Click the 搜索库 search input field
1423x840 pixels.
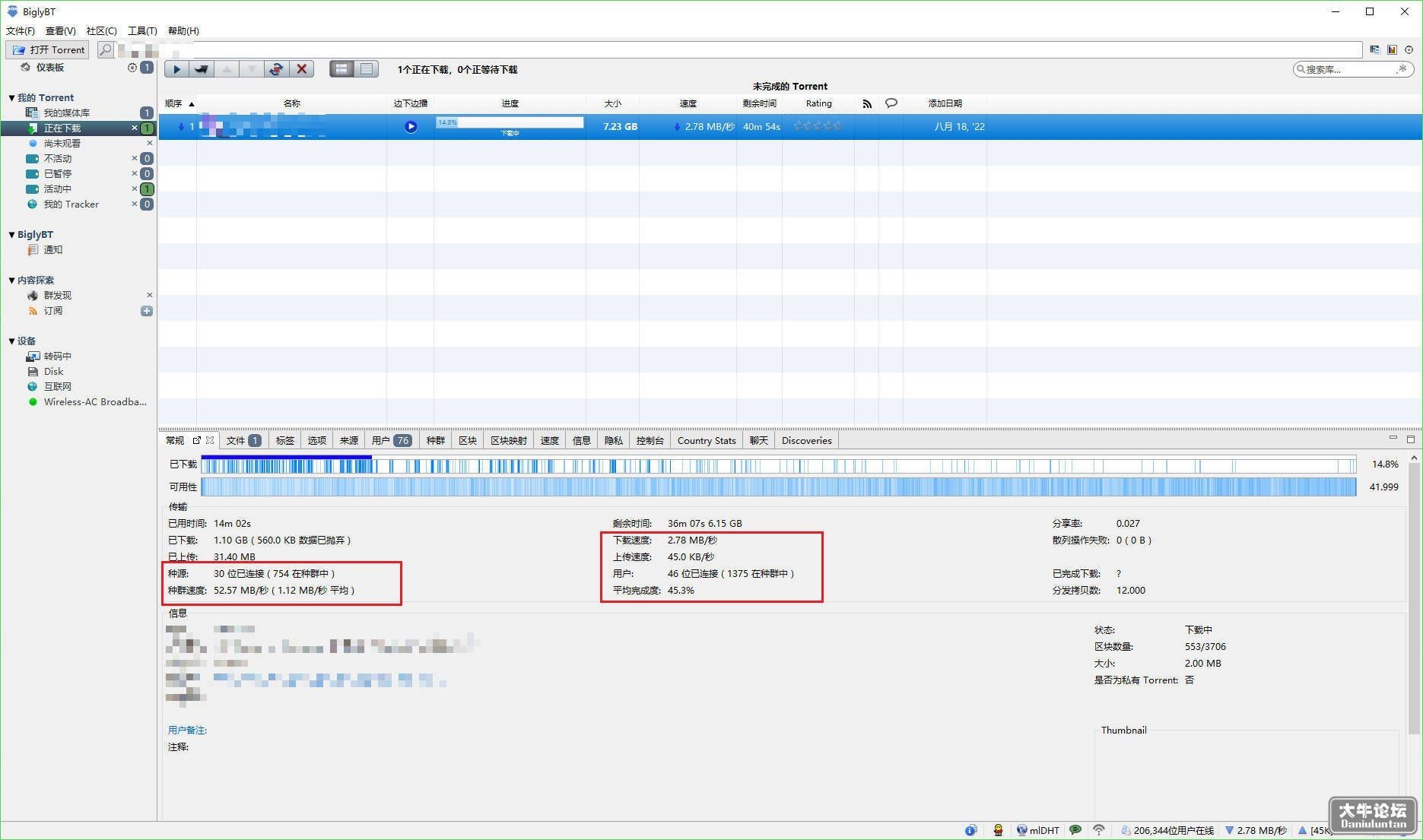(x=1353, y=69)
